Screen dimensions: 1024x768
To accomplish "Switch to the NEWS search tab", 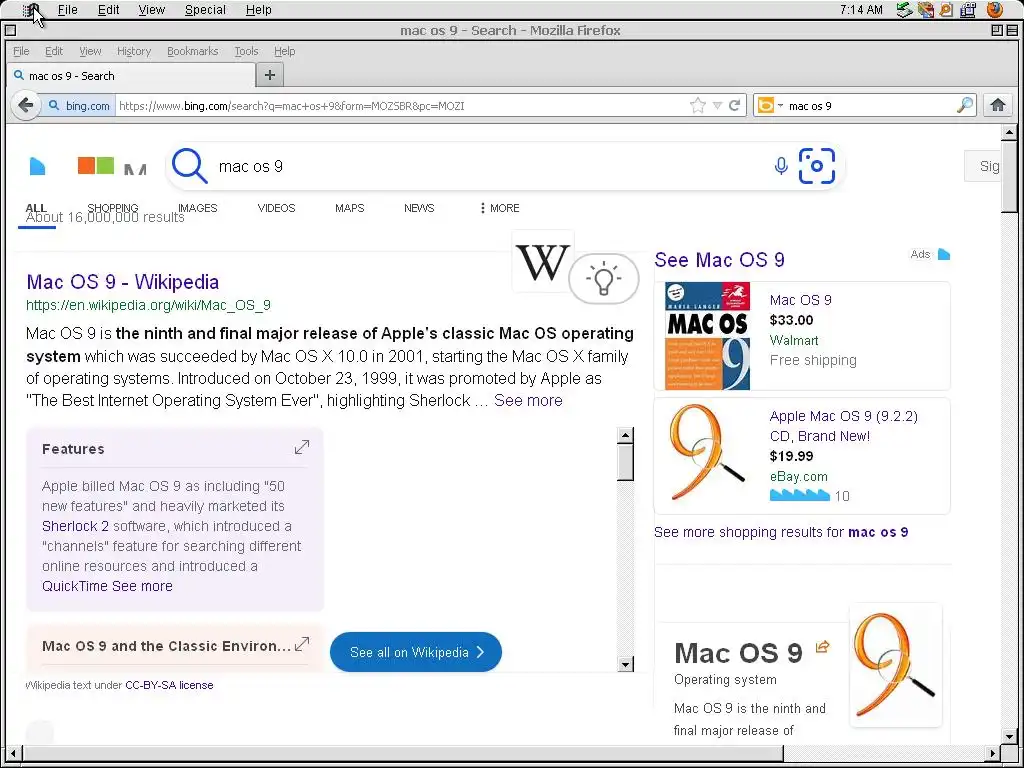I will 419,208.
